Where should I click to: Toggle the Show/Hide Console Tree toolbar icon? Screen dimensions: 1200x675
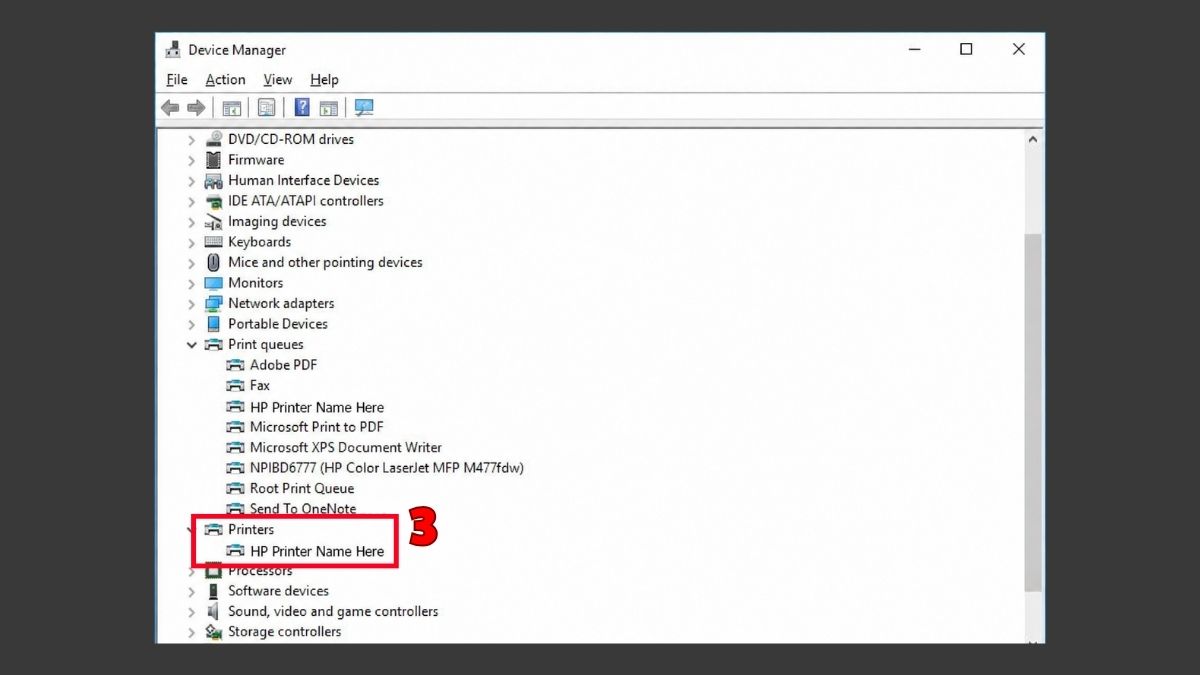pos(232,108)
